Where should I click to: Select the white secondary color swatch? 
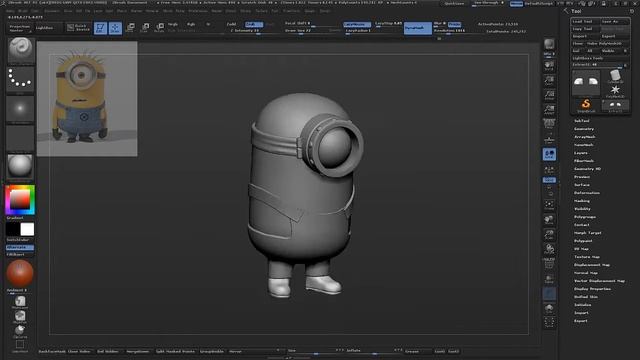point(27,229)
